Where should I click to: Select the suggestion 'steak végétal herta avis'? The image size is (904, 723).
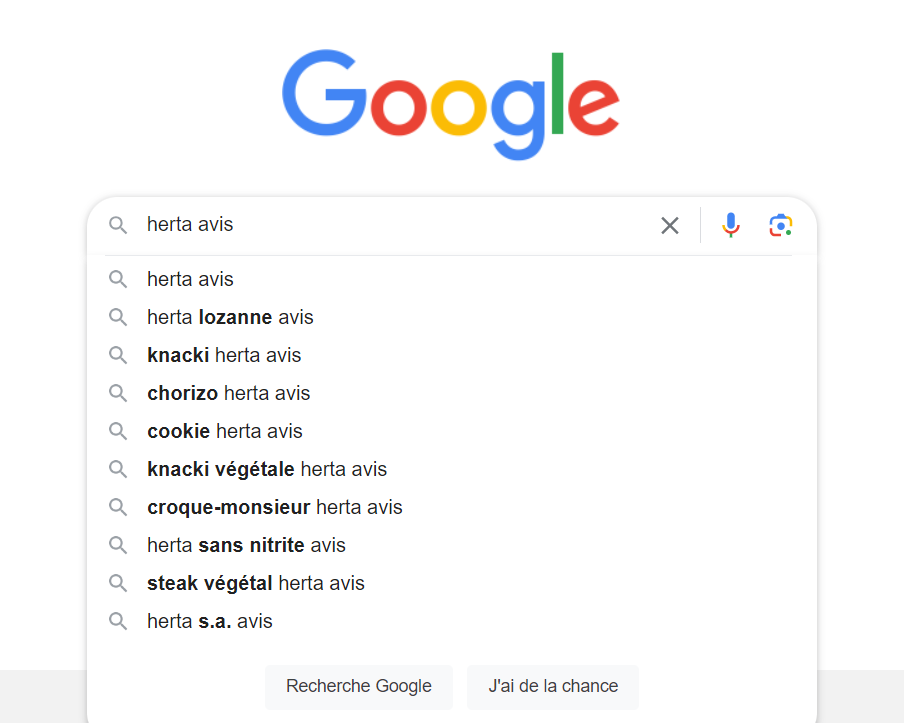point(256,583)
